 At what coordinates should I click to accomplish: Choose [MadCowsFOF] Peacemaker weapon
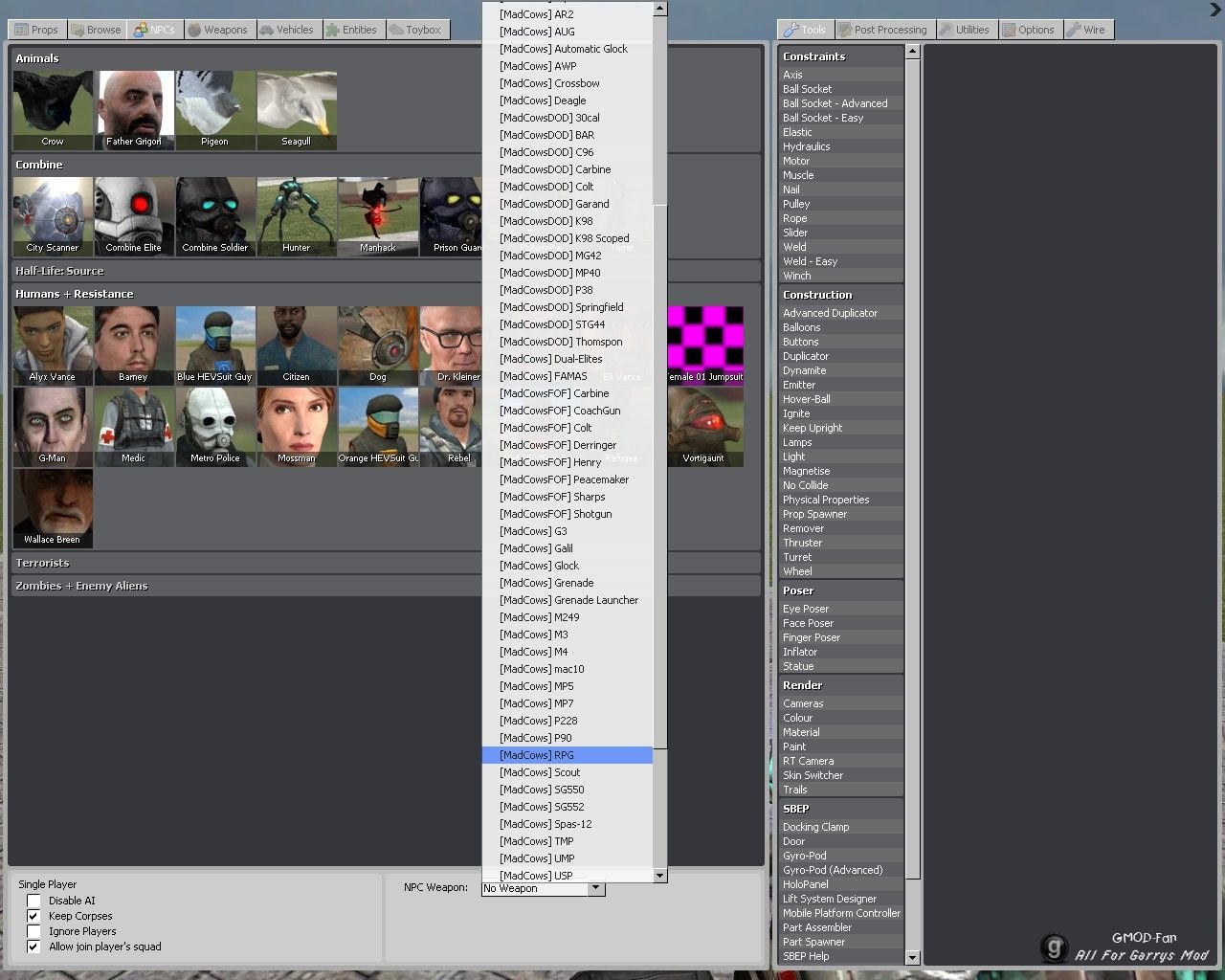(568, 479)
